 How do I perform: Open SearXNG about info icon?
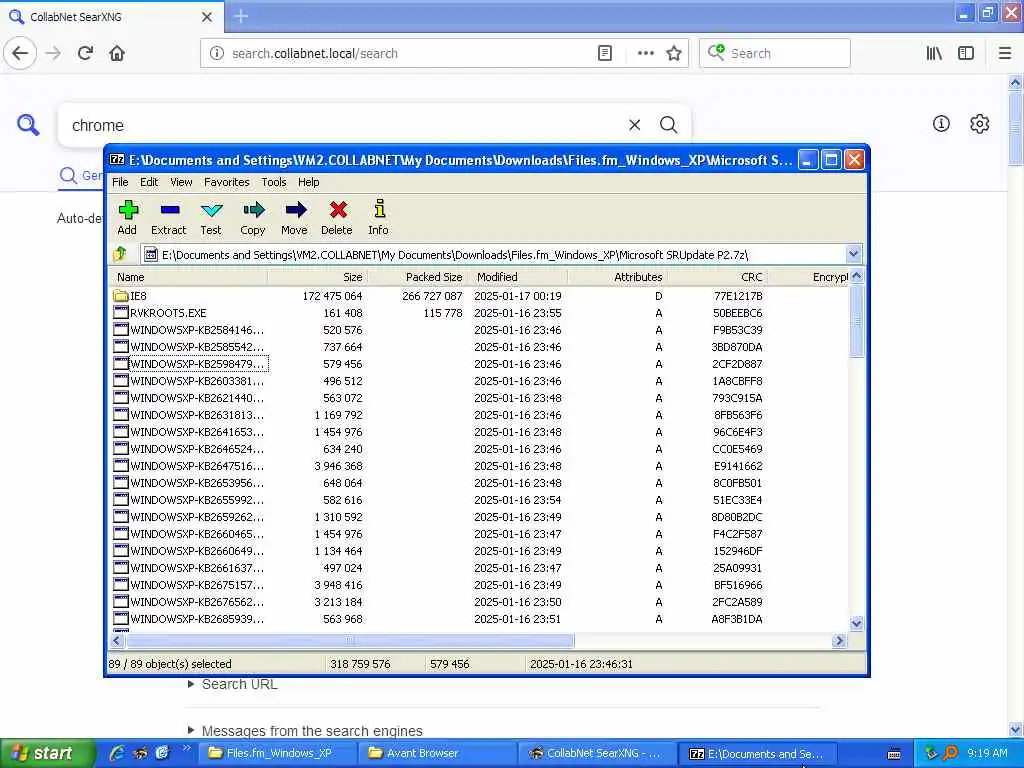(x=941, y=123)
